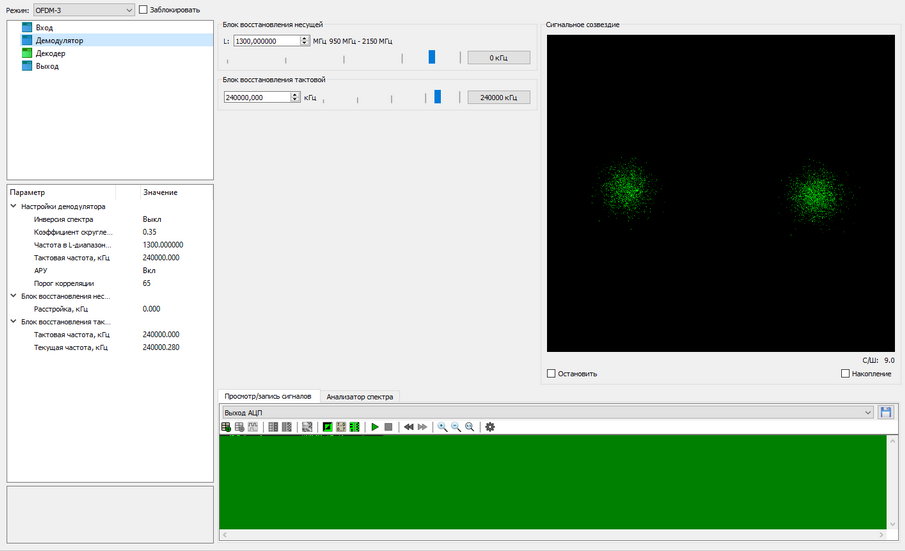Click the zoom out magnifier icon

tap(455, 427)
